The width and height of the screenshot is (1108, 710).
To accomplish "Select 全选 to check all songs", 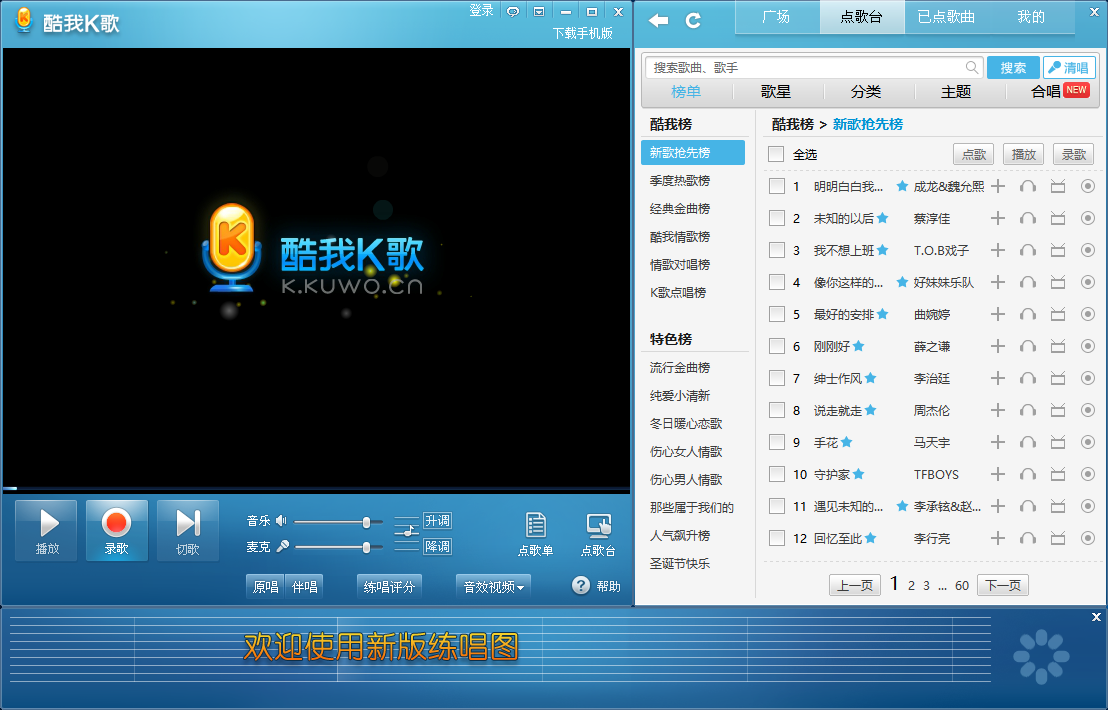I will 776,154.
